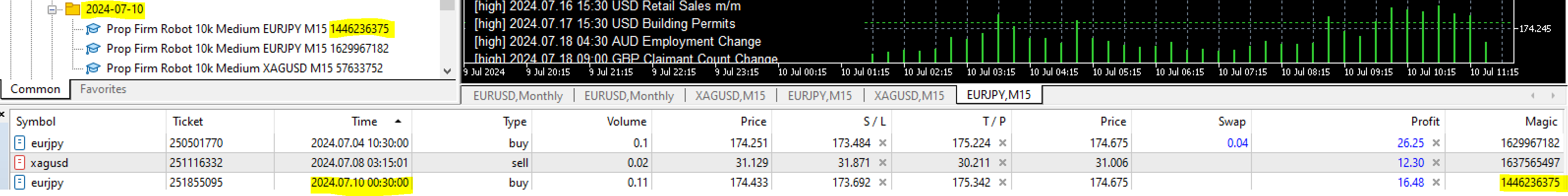Viewport: 1568px width, 196px height.
Task: Select Prop Firm Robot XAGUSD M15 57633752
Action: 244,68
